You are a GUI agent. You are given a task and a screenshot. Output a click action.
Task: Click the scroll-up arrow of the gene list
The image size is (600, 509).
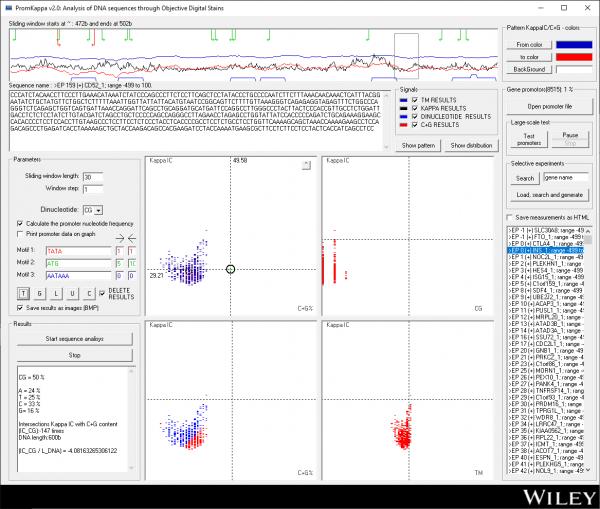tap(588, 231)
